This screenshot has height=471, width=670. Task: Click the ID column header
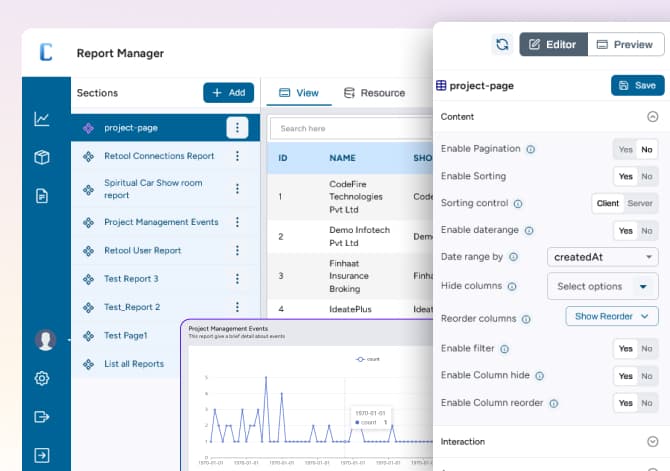coord(282,158)
